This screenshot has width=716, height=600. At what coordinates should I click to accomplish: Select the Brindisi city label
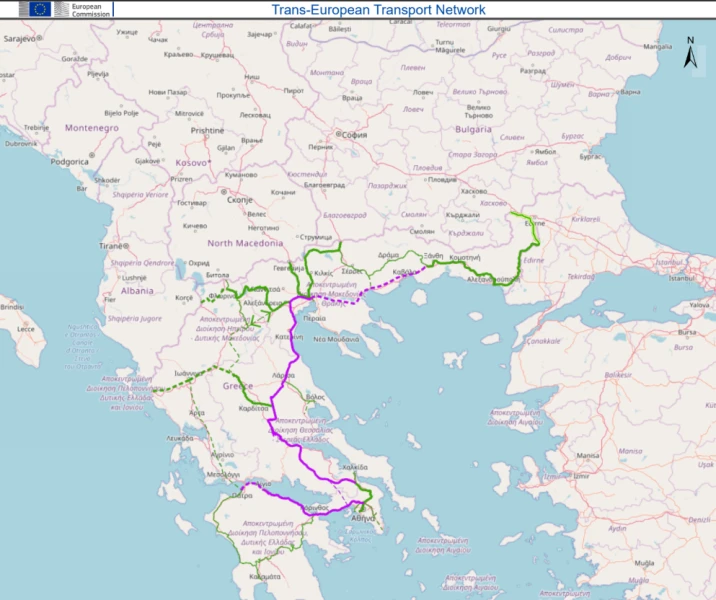click(x=12, y=307)
